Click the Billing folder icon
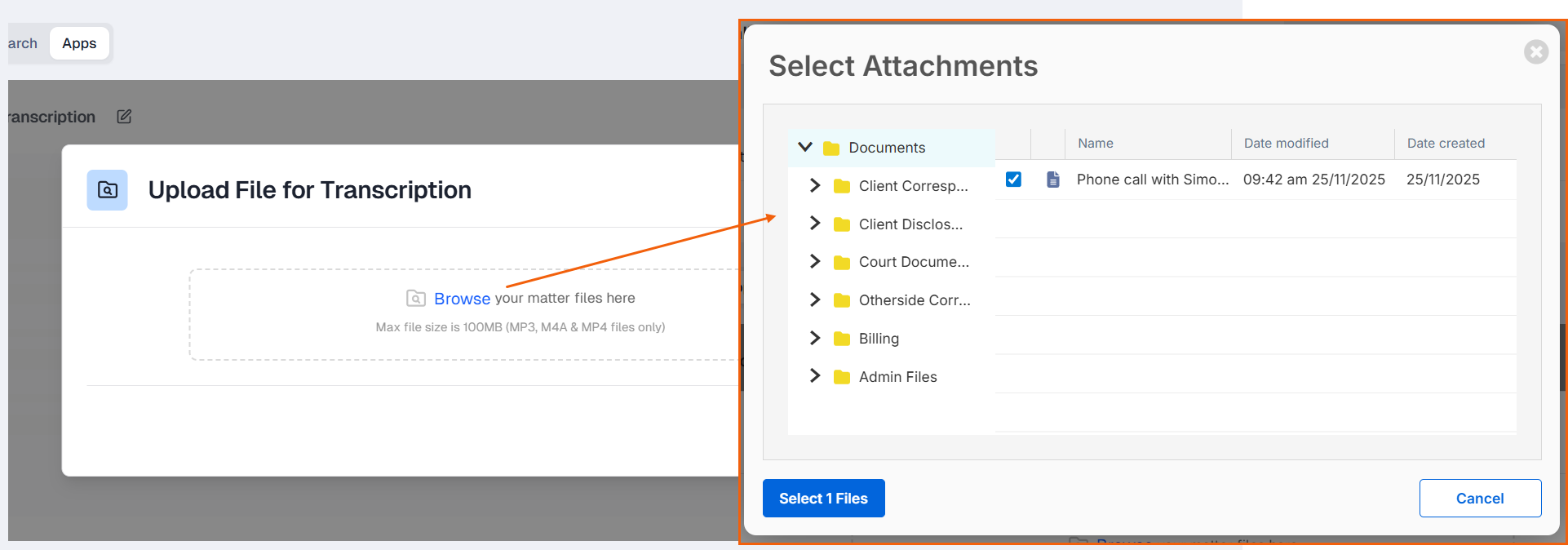Screen dimensions: 1568x550 tap(841, 339)
